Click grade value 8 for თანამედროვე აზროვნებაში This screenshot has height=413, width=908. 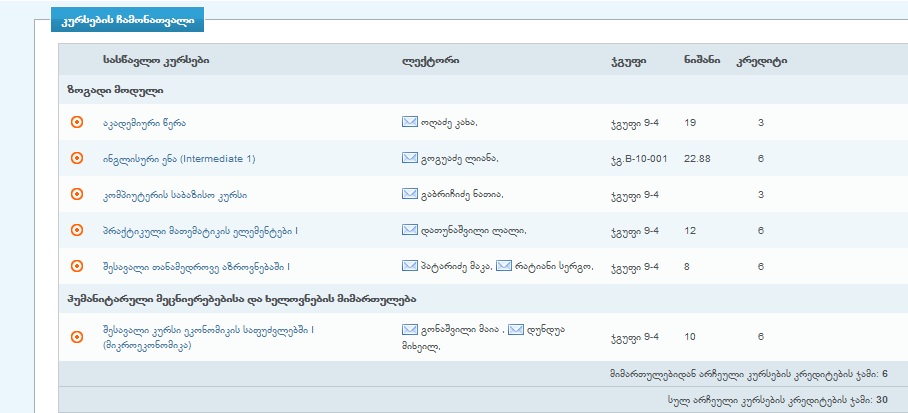click(x=687, y=266)
